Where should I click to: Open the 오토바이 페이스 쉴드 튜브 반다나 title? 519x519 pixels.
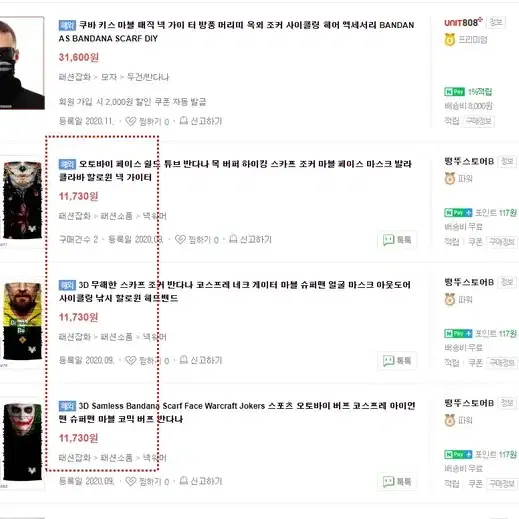[235, 170]
